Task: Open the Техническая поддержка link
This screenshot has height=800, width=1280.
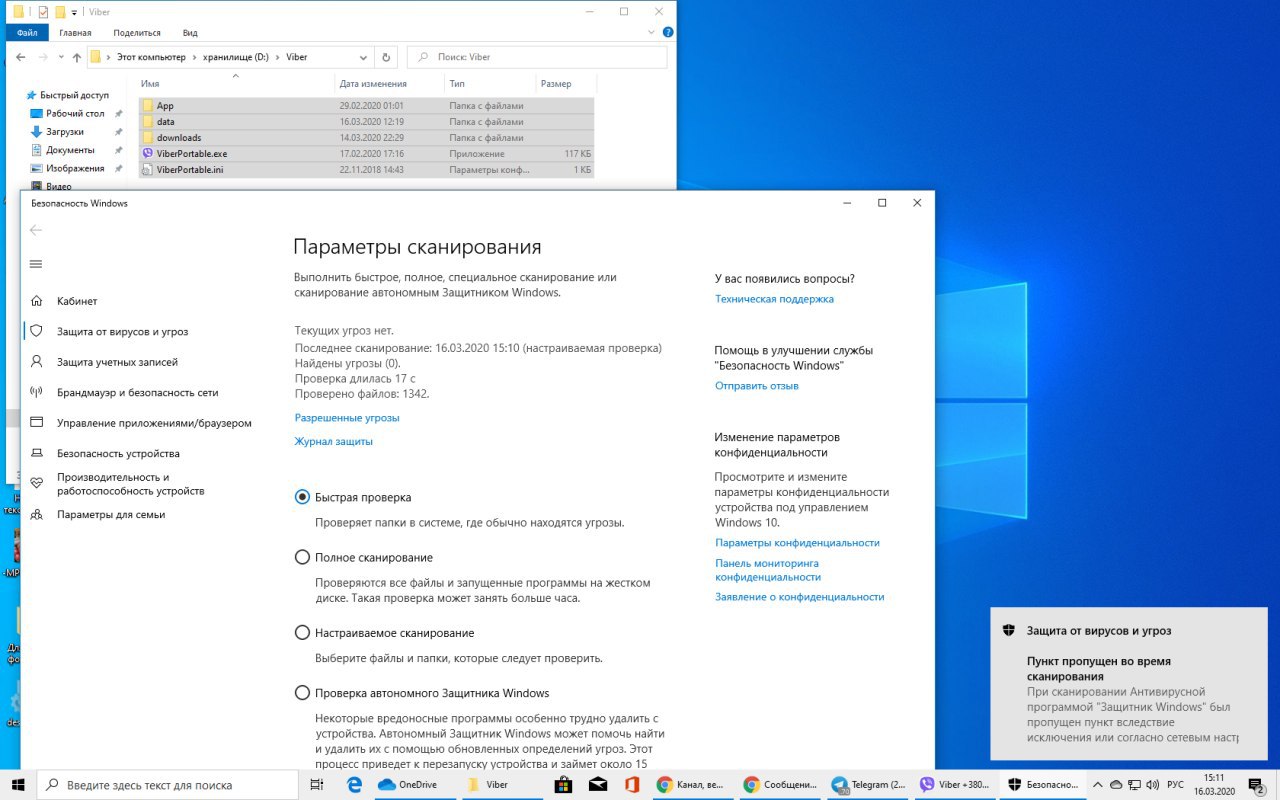Action: [774, 299]
